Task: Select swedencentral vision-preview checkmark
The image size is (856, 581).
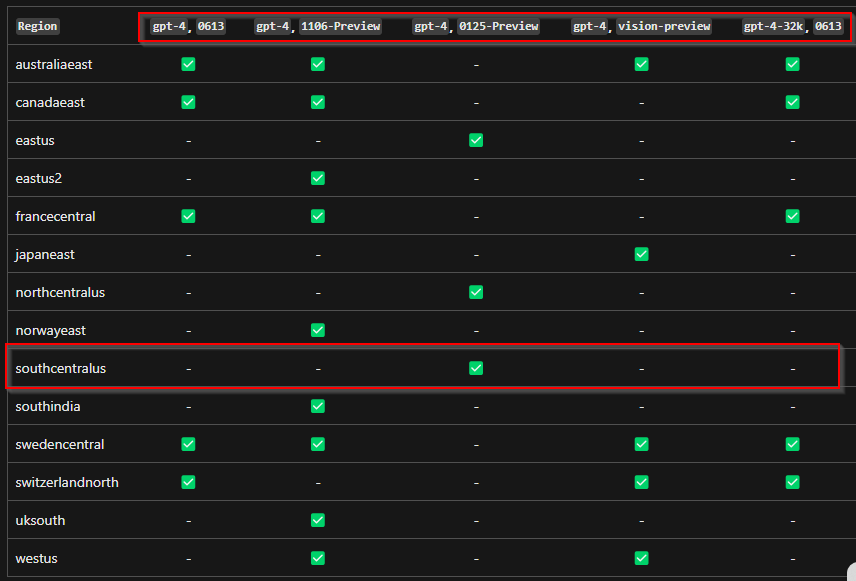Action: point(641,444)
